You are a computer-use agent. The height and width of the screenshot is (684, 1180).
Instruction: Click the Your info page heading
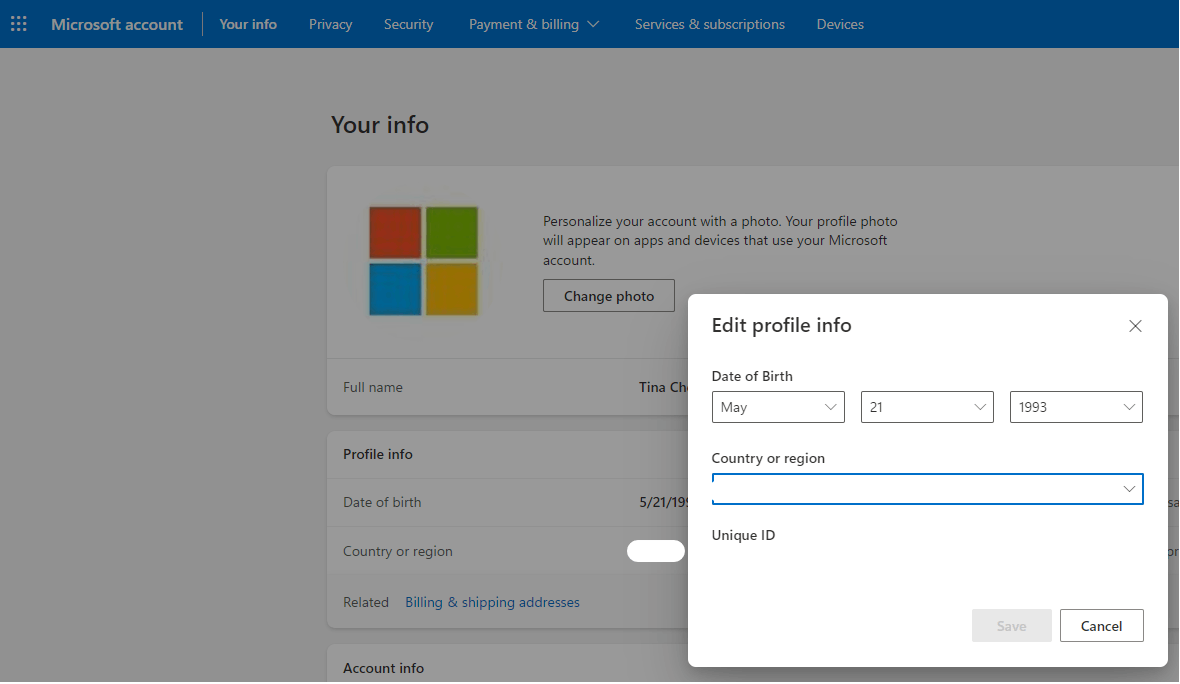click(380, 125)
